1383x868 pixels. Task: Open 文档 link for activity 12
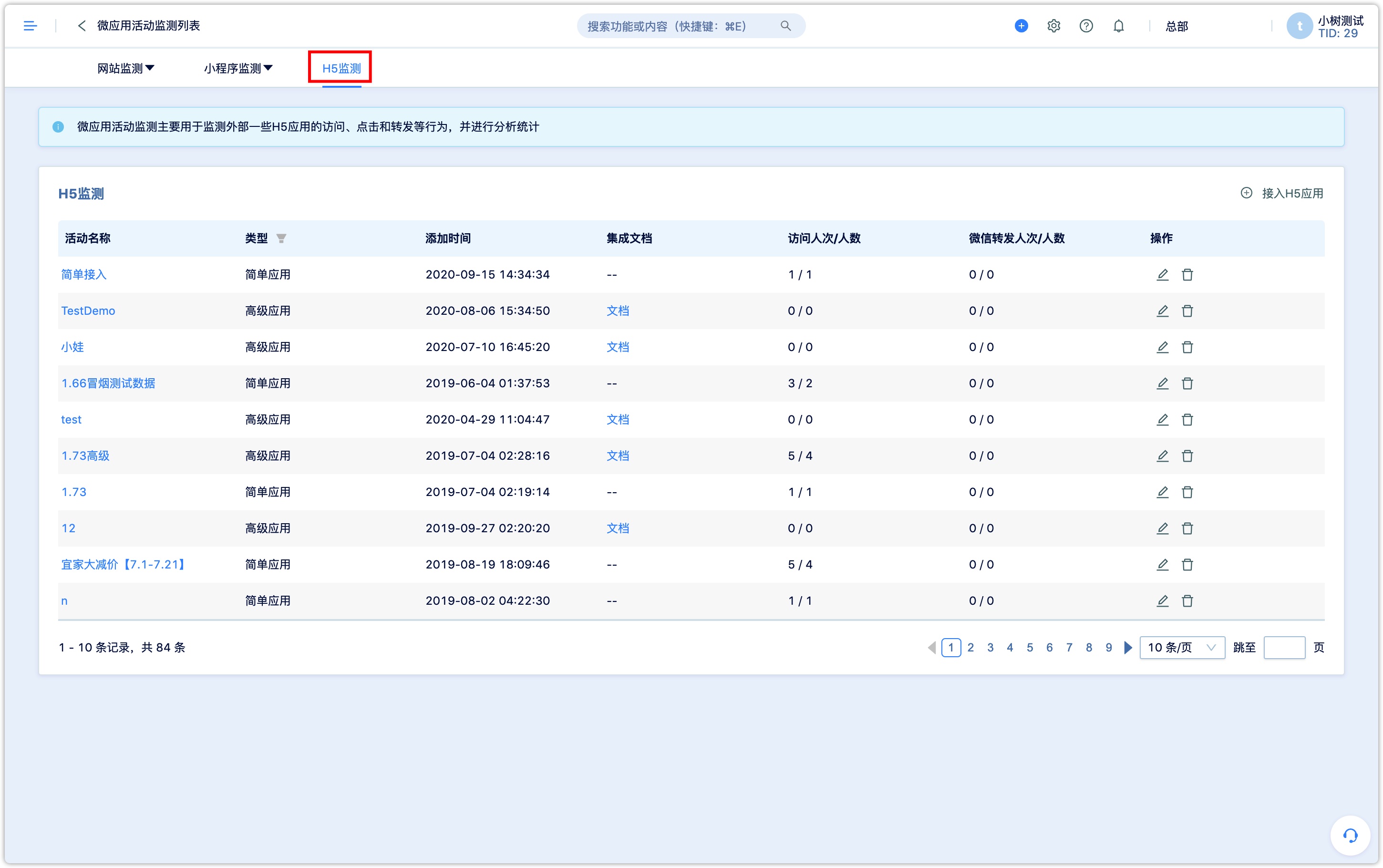click(x=618, y=528)
